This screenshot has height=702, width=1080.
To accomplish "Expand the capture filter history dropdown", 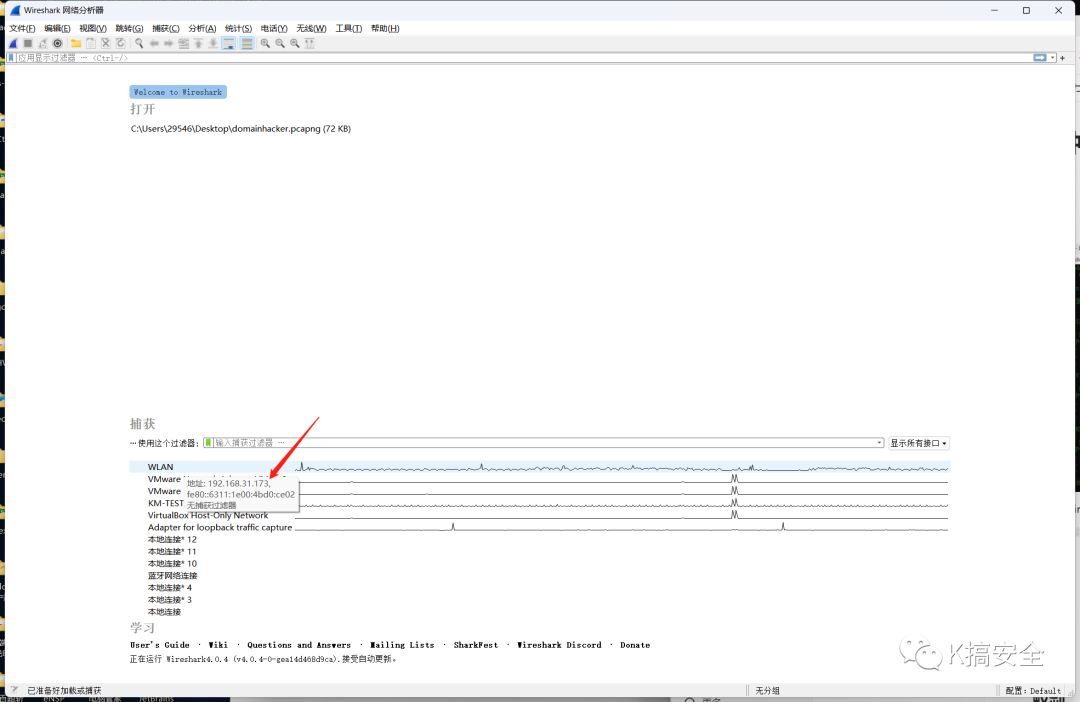I will (x=880, y=443).
